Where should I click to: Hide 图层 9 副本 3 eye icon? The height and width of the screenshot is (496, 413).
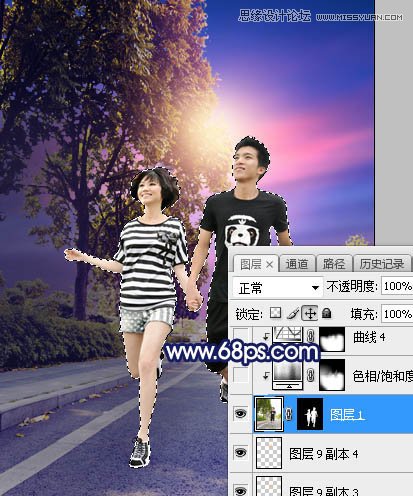pos(241,490)
